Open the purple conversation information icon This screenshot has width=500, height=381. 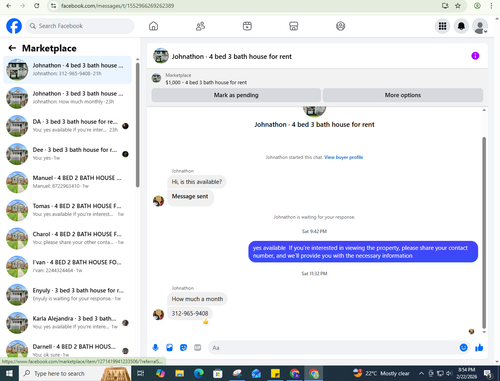475,56
